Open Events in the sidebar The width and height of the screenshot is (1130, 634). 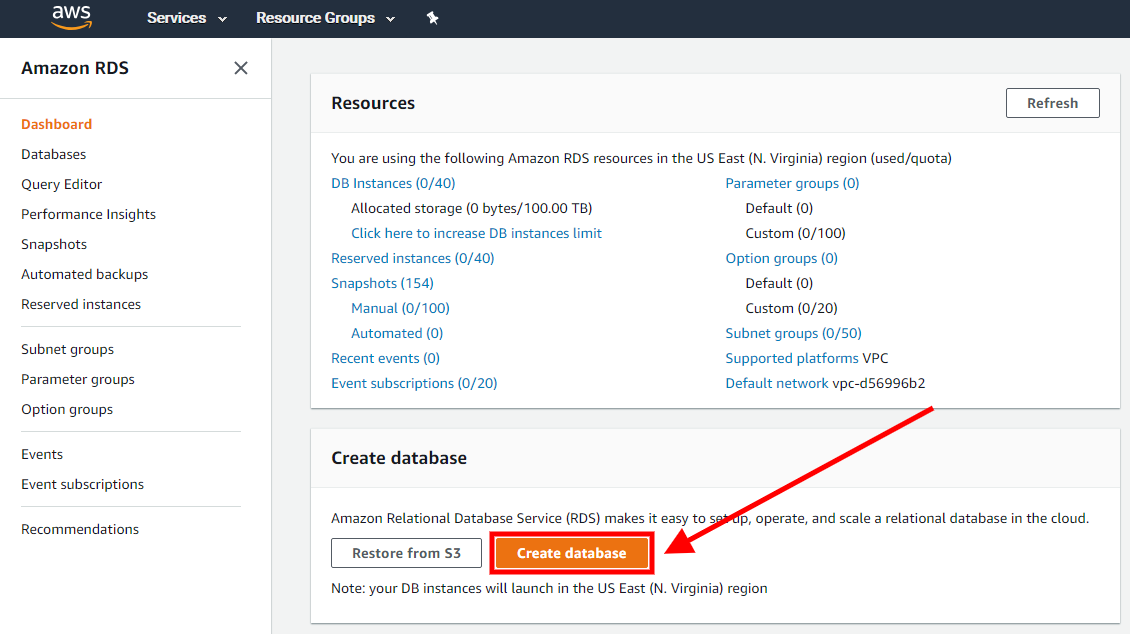click(42, 455)
